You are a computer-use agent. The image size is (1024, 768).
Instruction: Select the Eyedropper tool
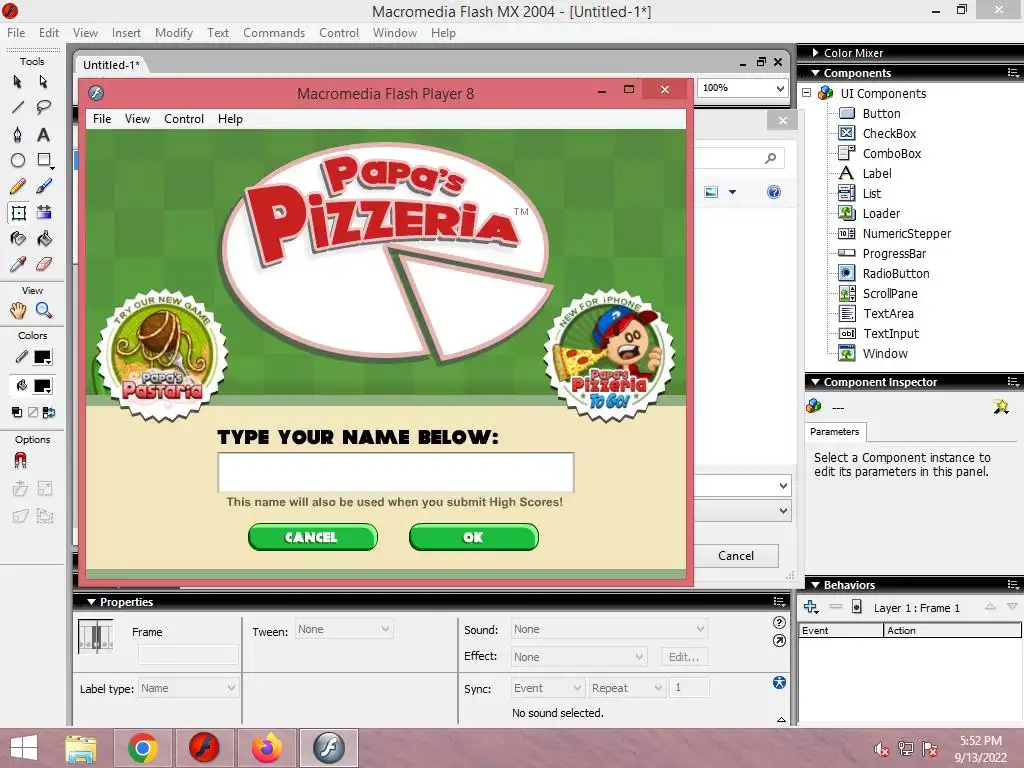pyautogui.click(x=18, y=264)
